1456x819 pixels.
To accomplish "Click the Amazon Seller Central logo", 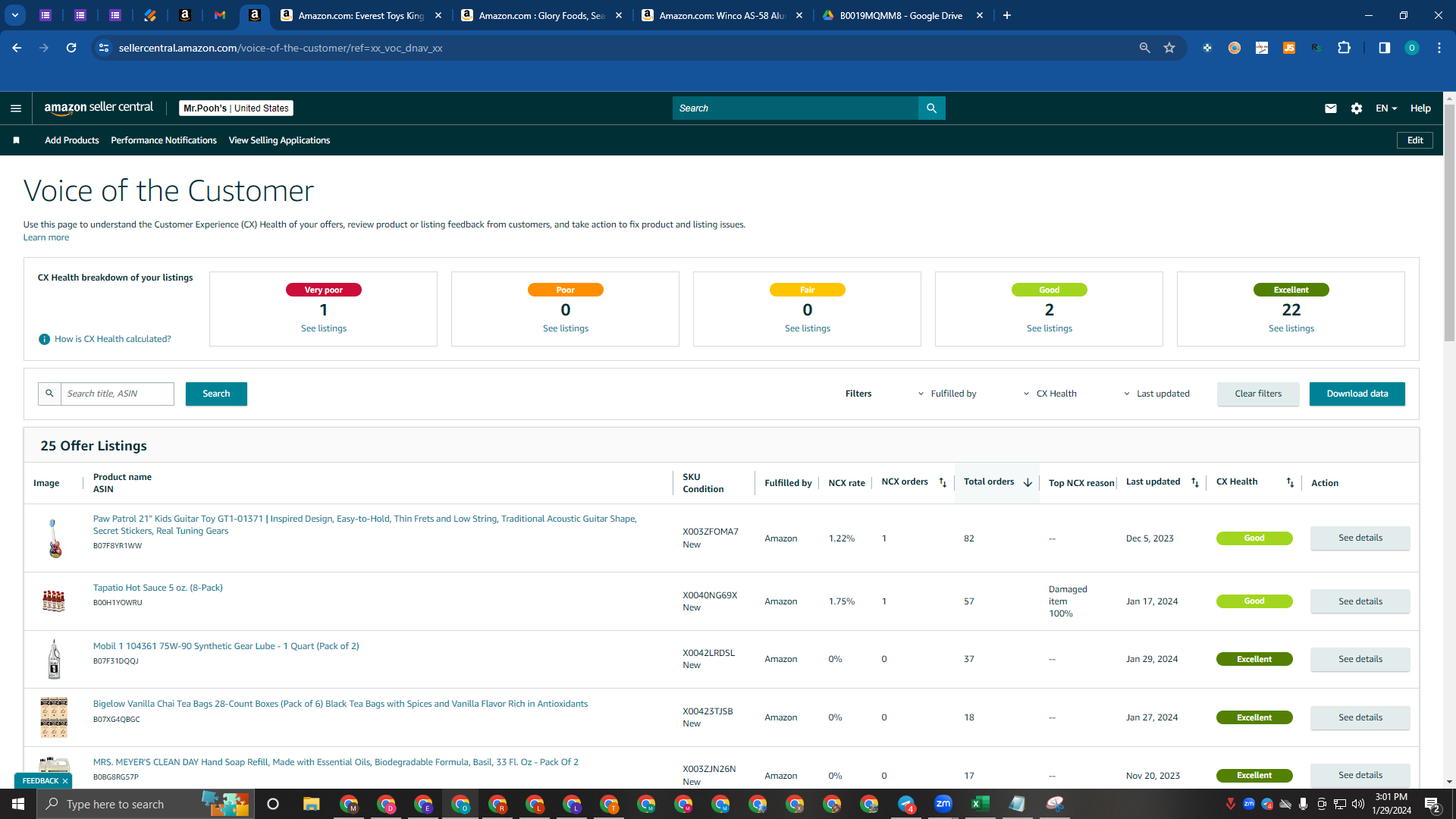I will coord(99,108).
